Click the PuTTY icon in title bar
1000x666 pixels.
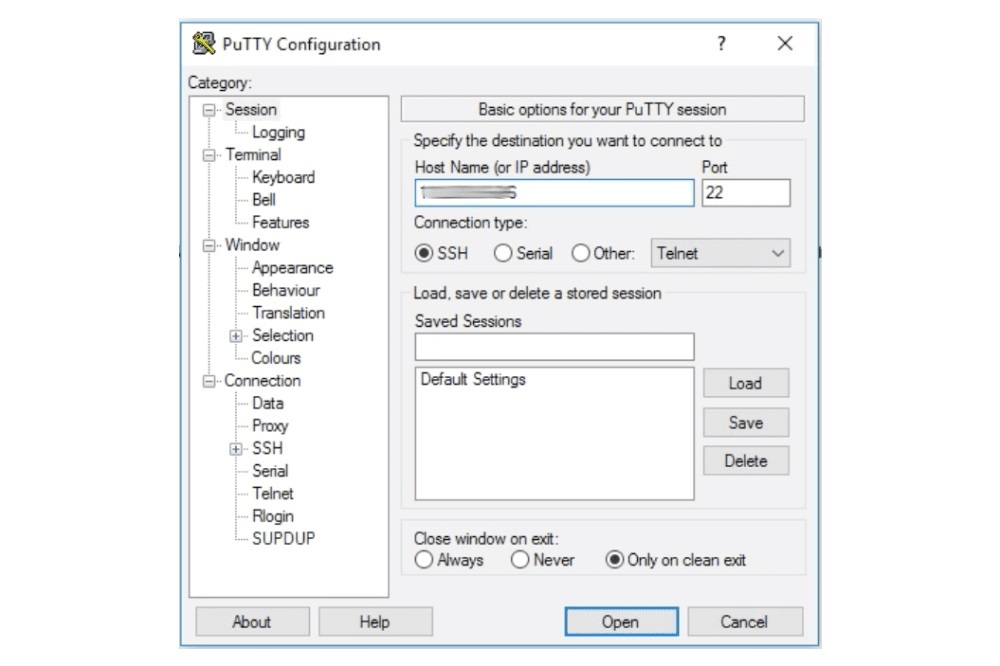coord(204,44)
